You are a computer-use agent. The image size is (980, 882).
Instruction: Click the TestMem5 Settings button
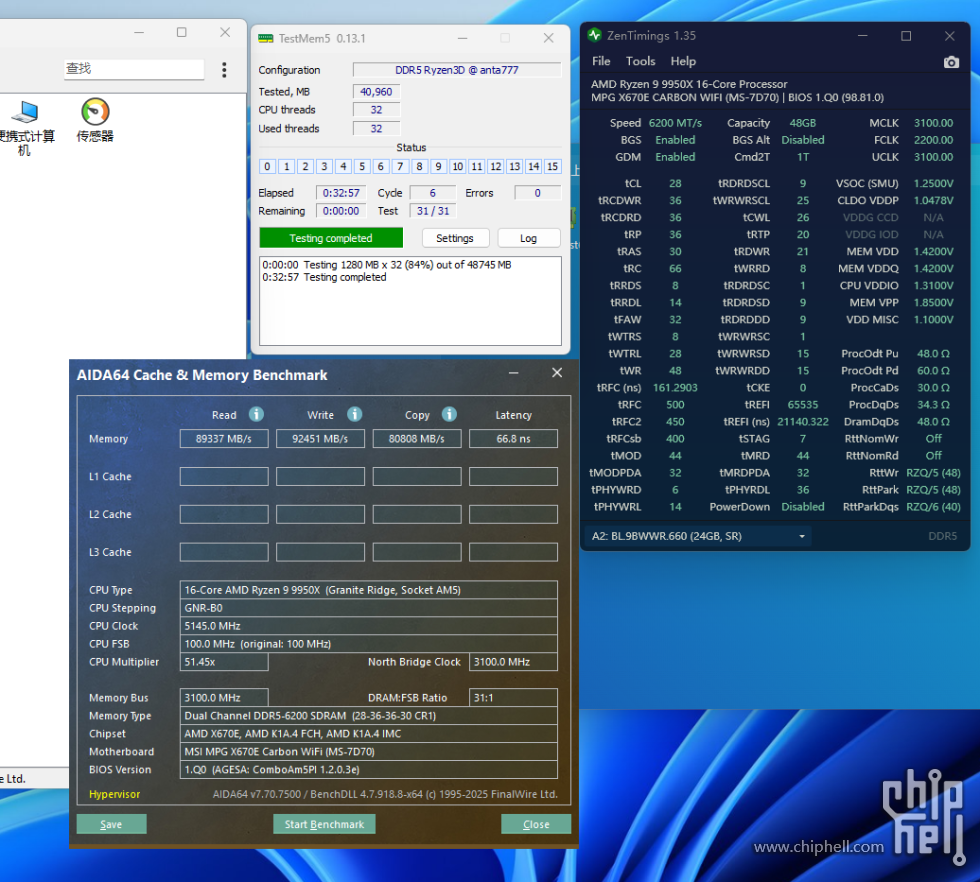coord(454,238)
